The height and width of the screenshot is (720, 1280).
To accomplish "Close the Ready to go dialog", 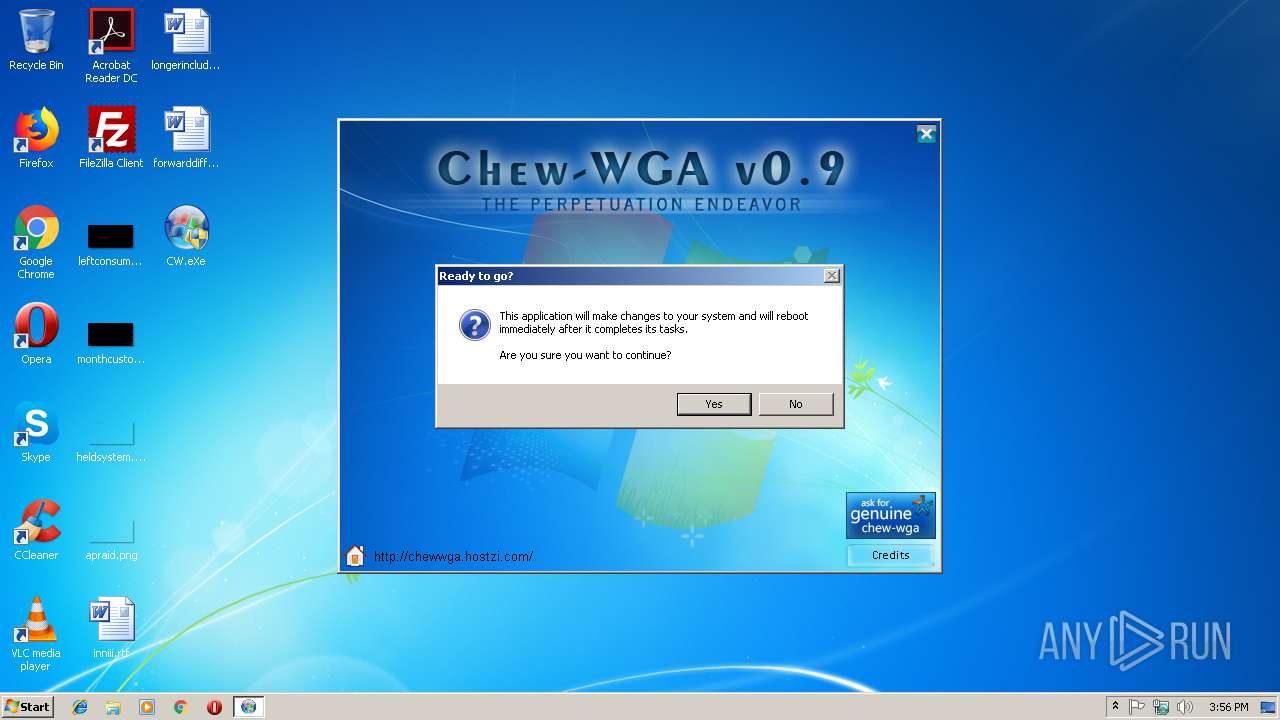I will (x=831, y=275).
